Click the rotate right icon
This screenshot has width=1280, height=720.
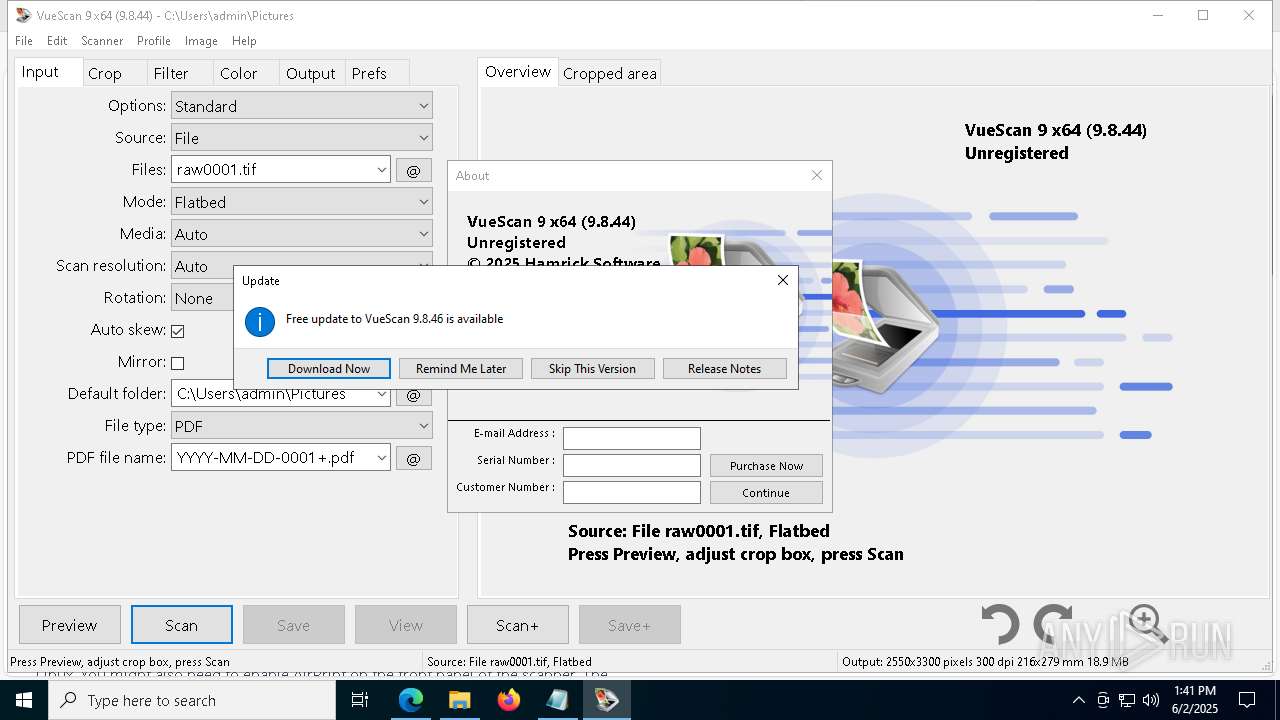1054,623
